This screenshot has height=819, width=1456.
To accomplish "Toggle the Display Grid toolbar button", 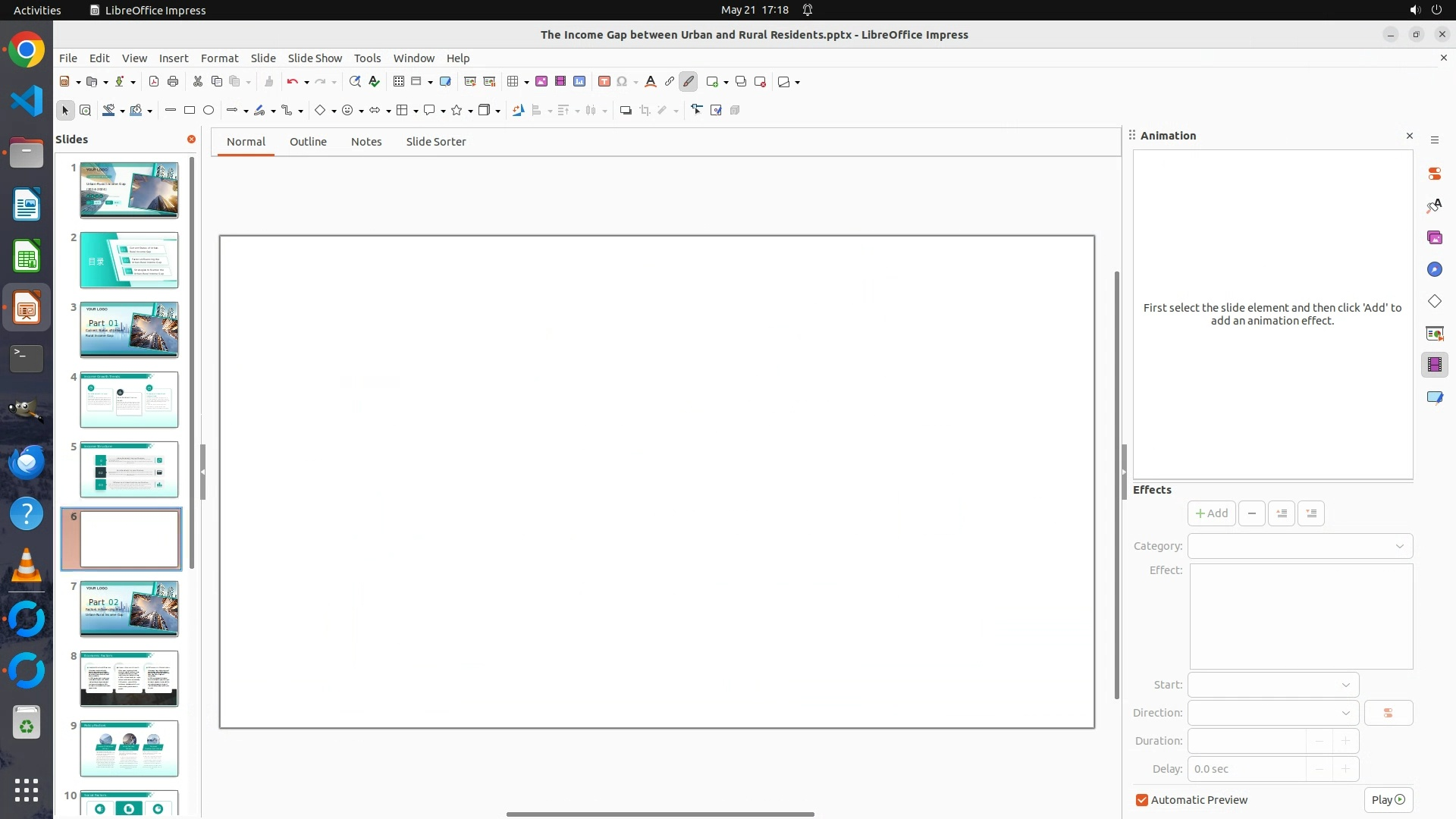I will 399,82.
